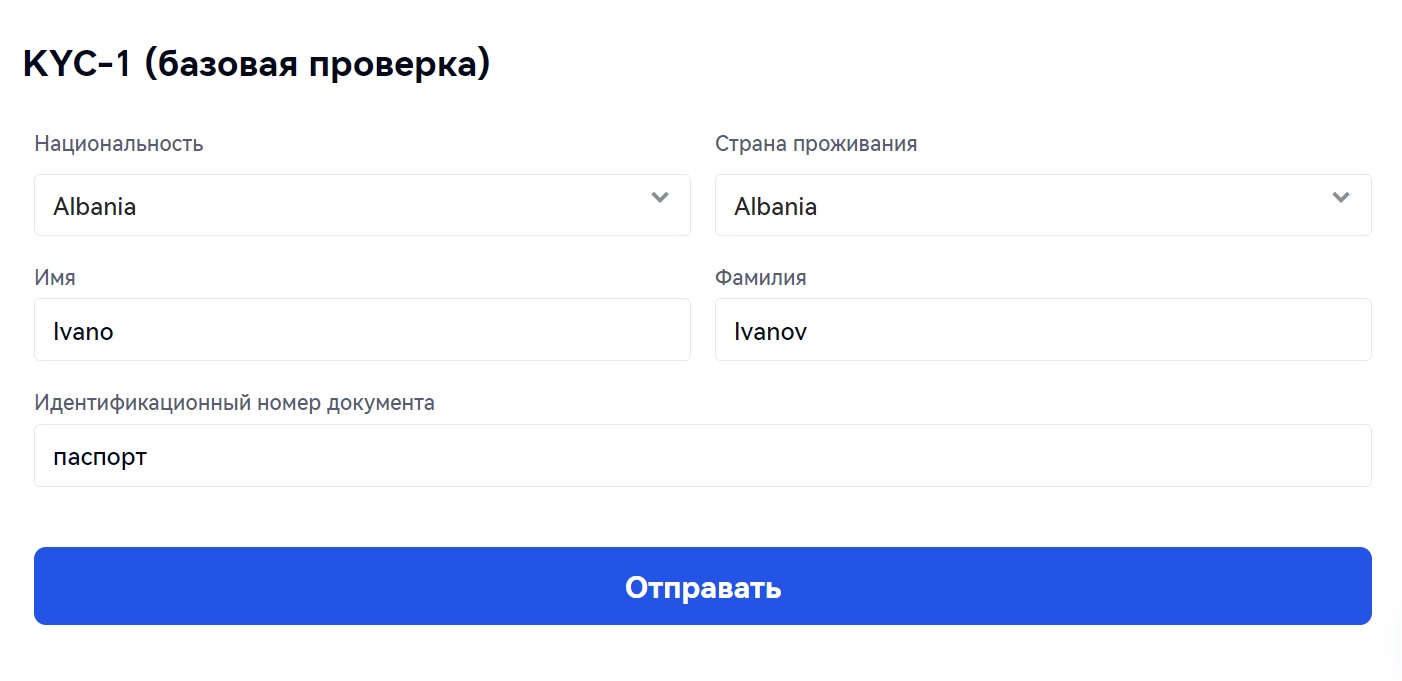Click the typed text "паспорт"
Viewport: 1402px width, 681px height.
tap(100, 458)
